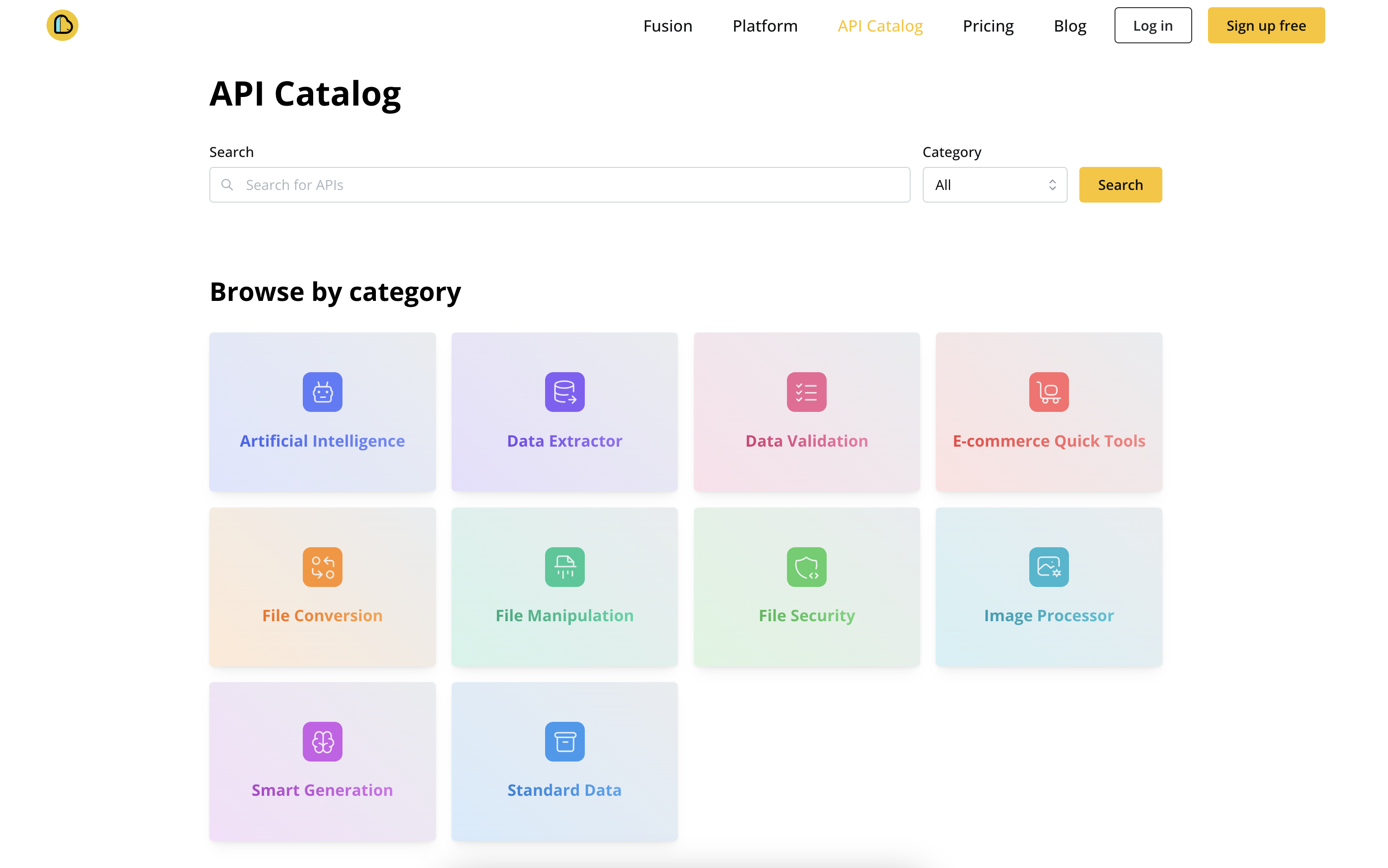Open the File Conversion swap icon
Viewport: 1388px width, 868px height.
pyautogui.click(x=322, y=567)
